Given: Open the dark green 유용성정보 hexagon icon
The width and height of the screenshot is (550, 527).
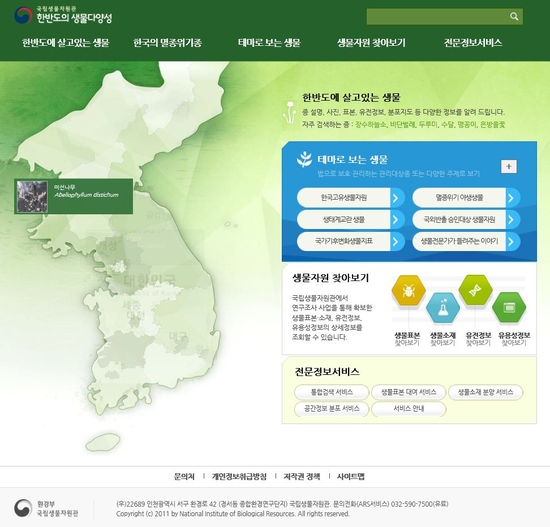Looking at the screenshot, I should (509, 307).
